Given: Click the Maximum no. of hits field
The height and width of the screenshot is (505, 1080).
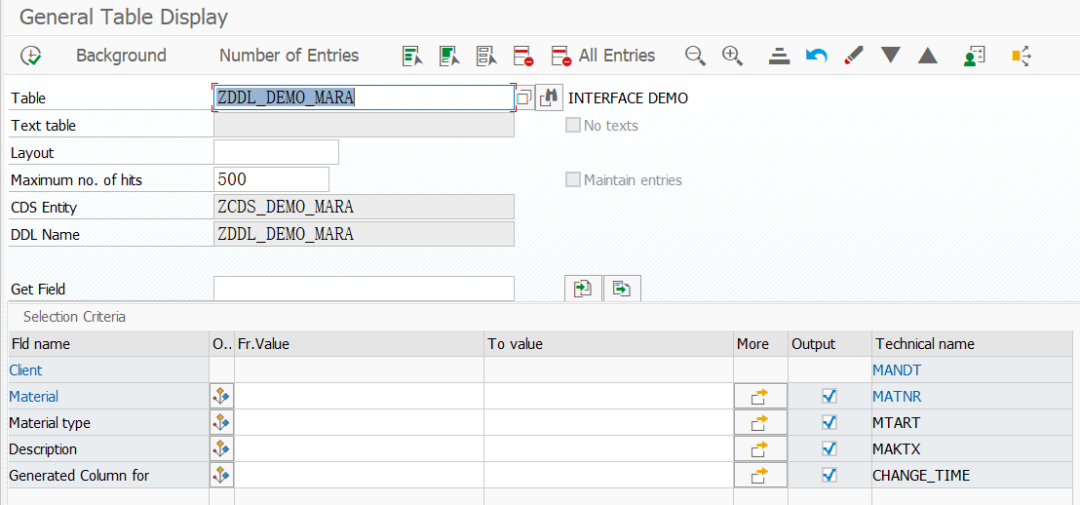Looking at the screenshot, I should point(271,179).
